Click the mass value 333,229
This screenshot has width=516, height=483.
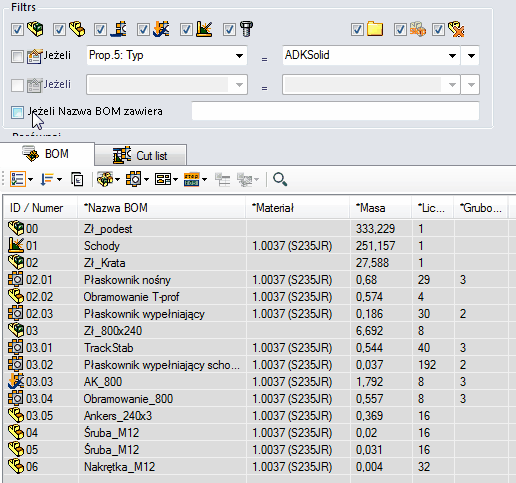375,229
